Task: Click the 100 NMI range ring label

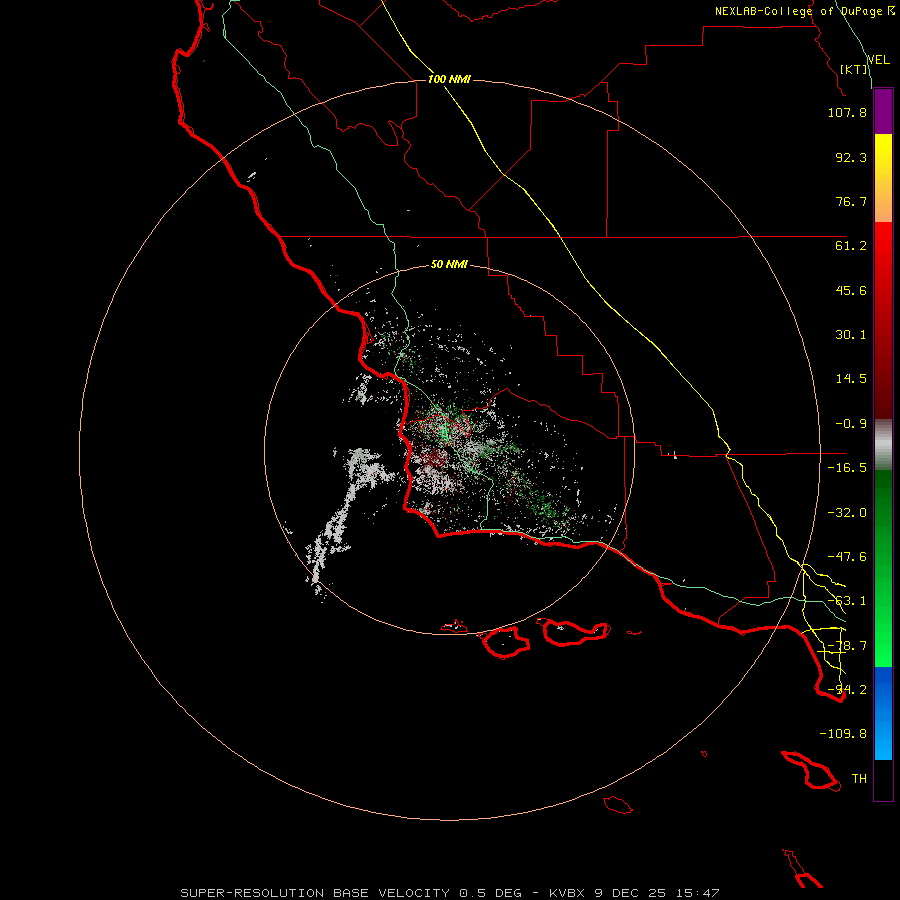Action: (x=449, y=79)
